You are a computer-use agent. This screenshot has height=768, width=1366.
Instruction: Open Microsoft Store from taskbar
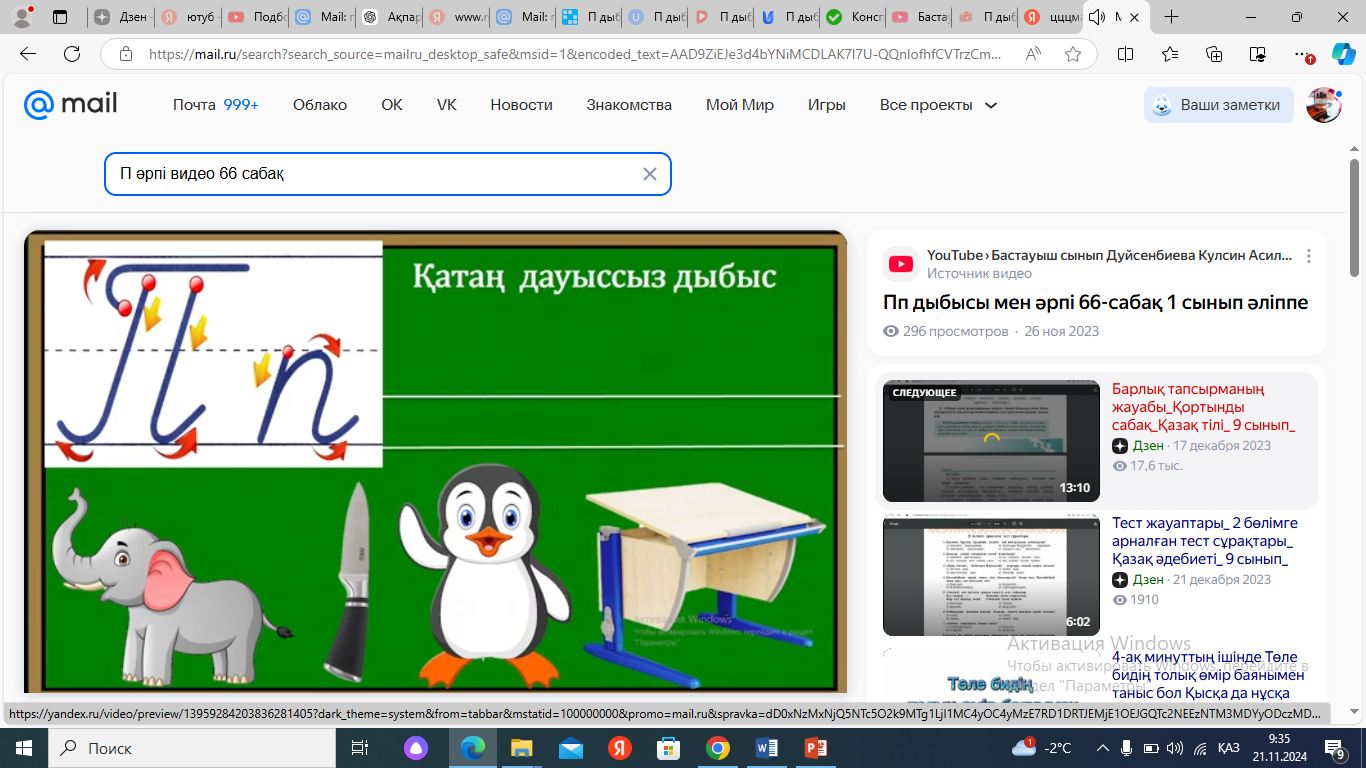click(669, 748)
